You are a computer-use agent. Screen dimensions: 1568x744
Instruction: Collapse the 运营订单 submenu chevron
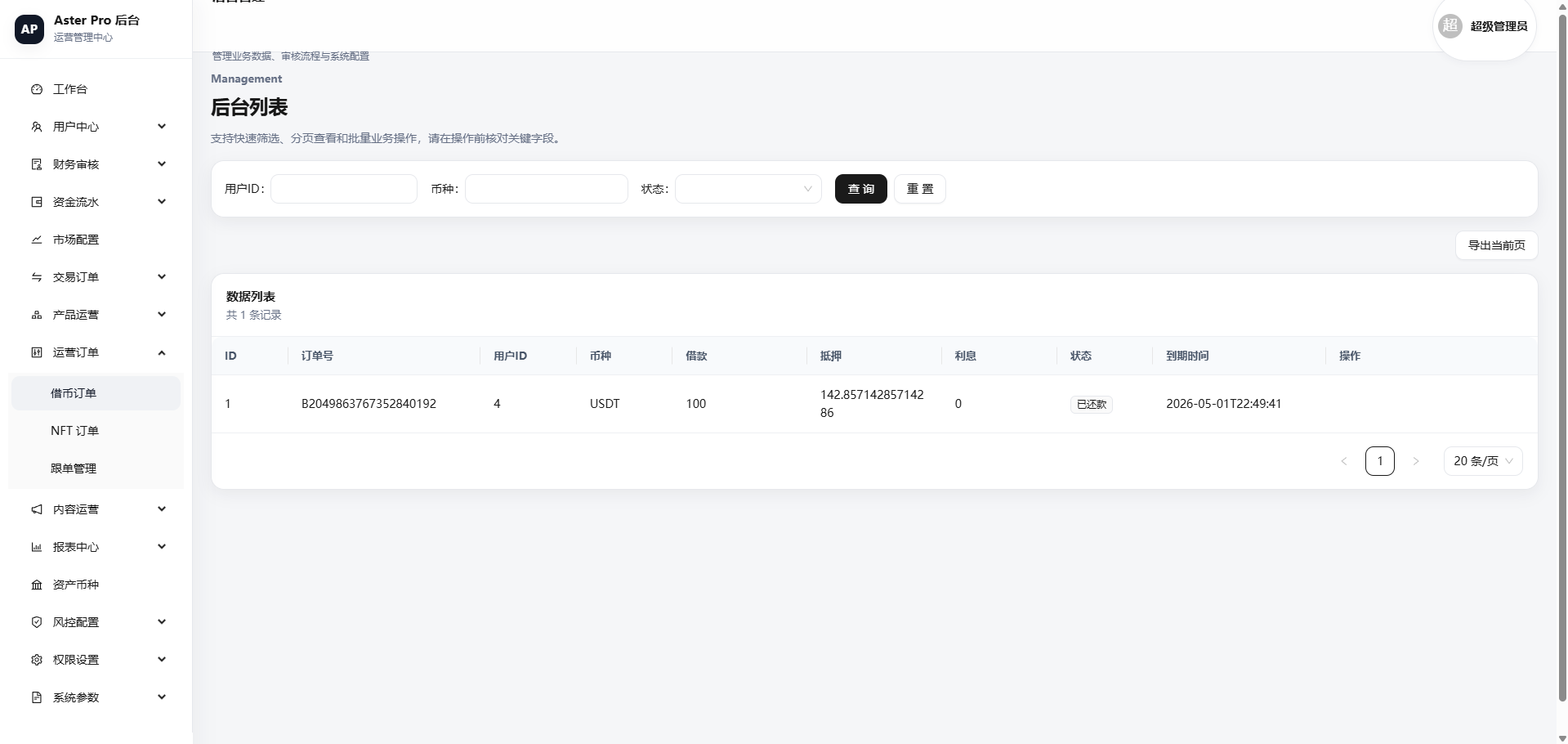coord(162,352)
